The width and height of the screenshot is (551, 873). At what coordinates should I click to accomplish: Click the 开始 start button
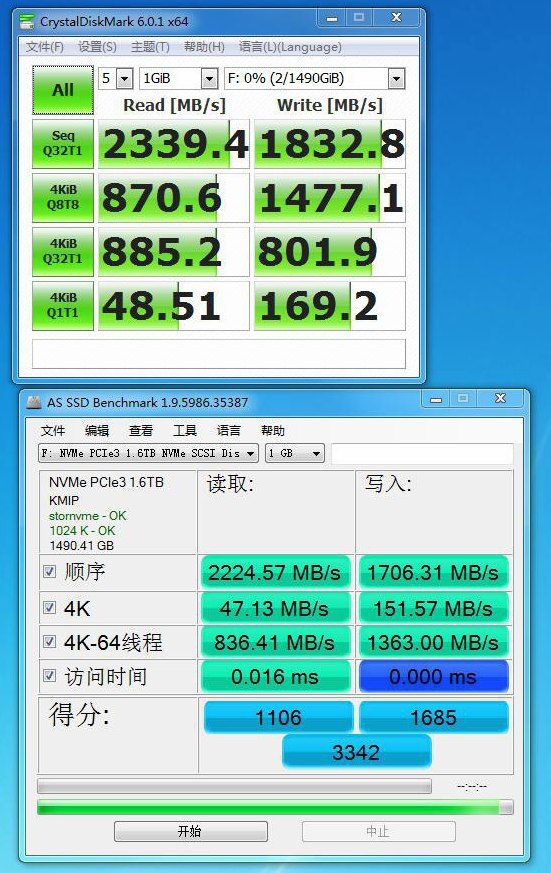tap(191, 831)
